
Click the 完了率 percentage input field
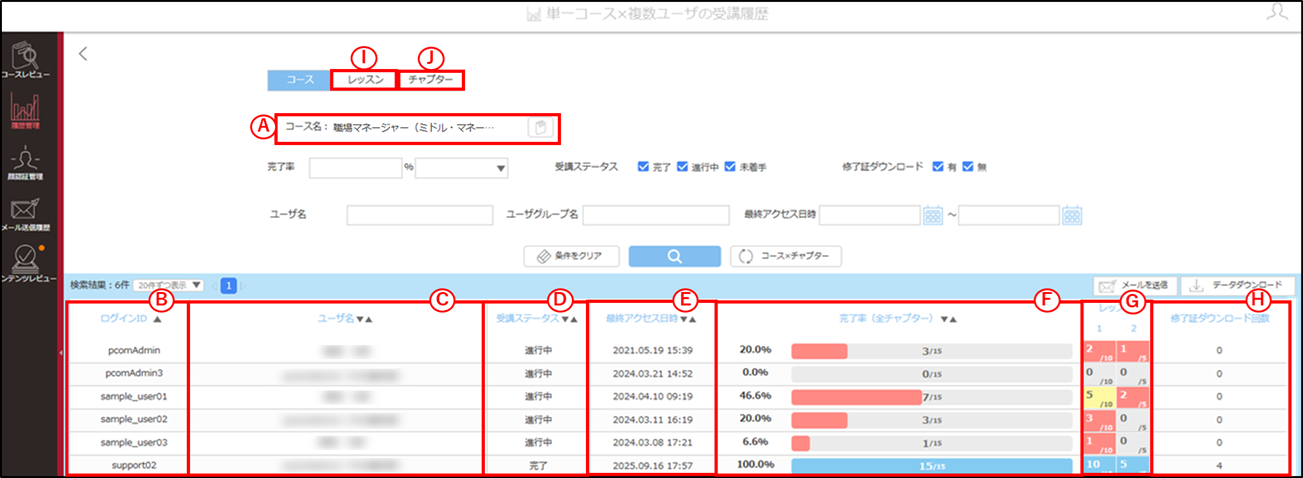tap(355, 168)
